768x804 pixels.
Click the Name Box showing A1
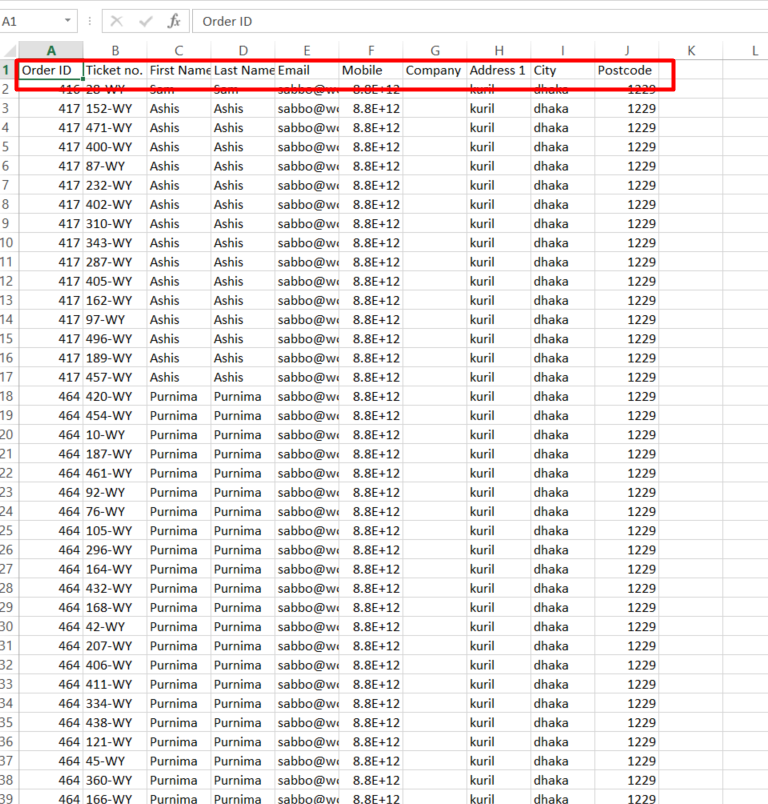[x=30, y=21]
